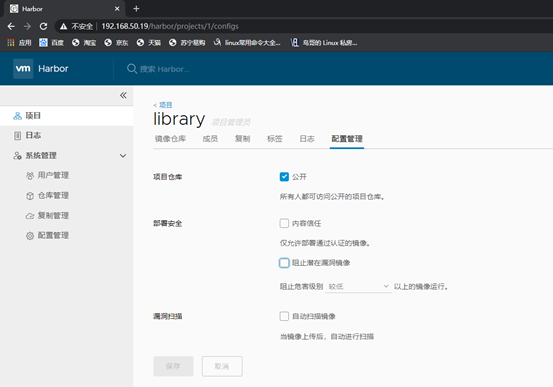Click the 保存 save button
553x387 pixels.
pos(174,366)
